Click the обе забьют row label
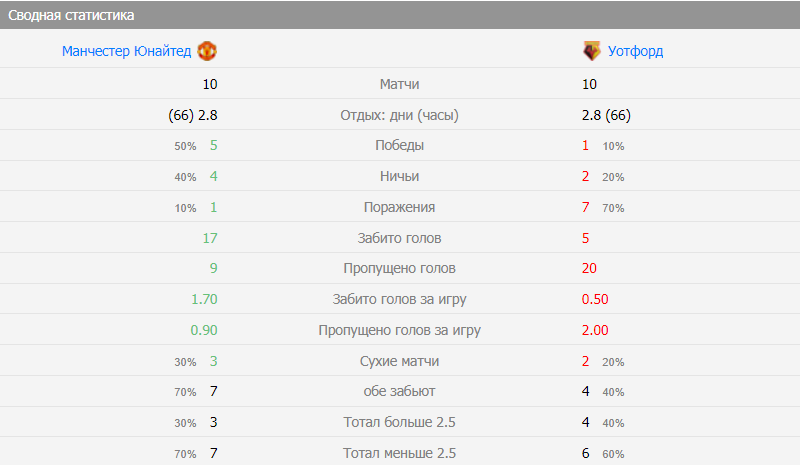Image resolution: width=801 pixels, height=465 pixels. pyautogui.click(x=400, y=391)
